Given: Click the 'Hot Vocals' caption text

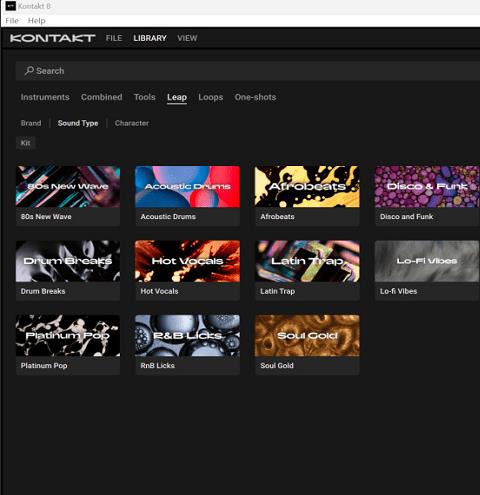Looking at the screenshot, I should [159, 291].
